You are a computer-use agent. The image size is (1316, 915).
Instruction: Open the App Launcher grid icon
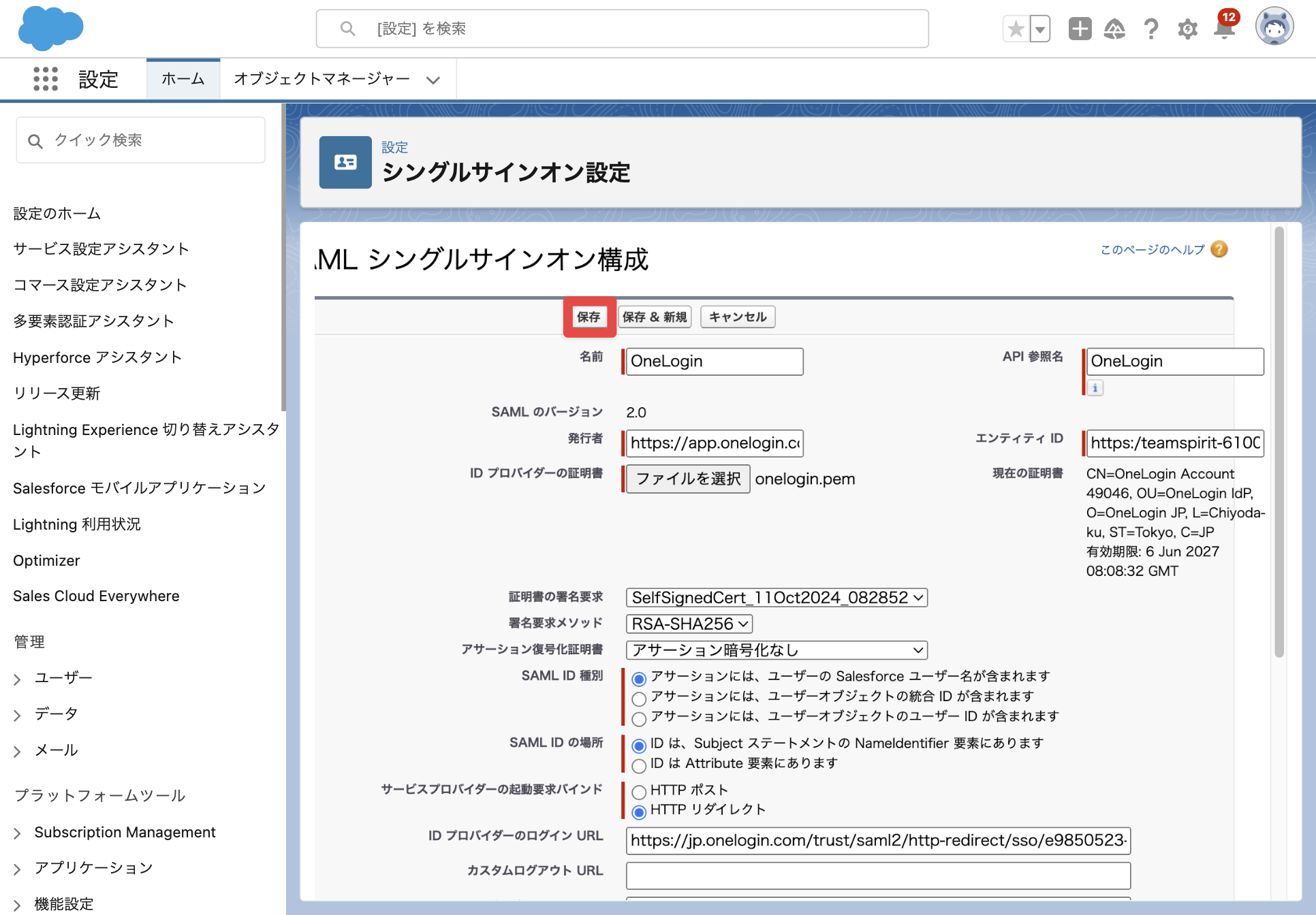pyautogui.click(x=46, y=79)
